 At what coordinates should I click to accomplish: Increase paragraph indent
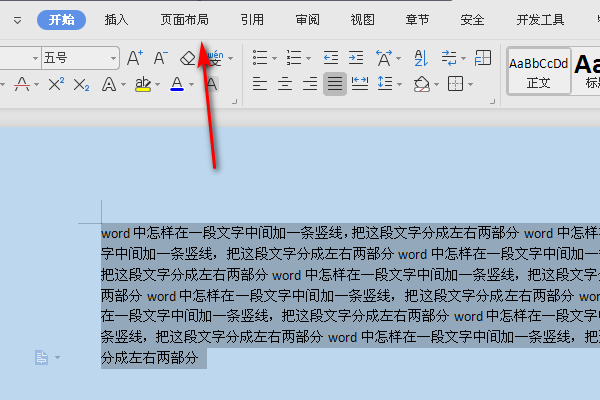[356, 58]
